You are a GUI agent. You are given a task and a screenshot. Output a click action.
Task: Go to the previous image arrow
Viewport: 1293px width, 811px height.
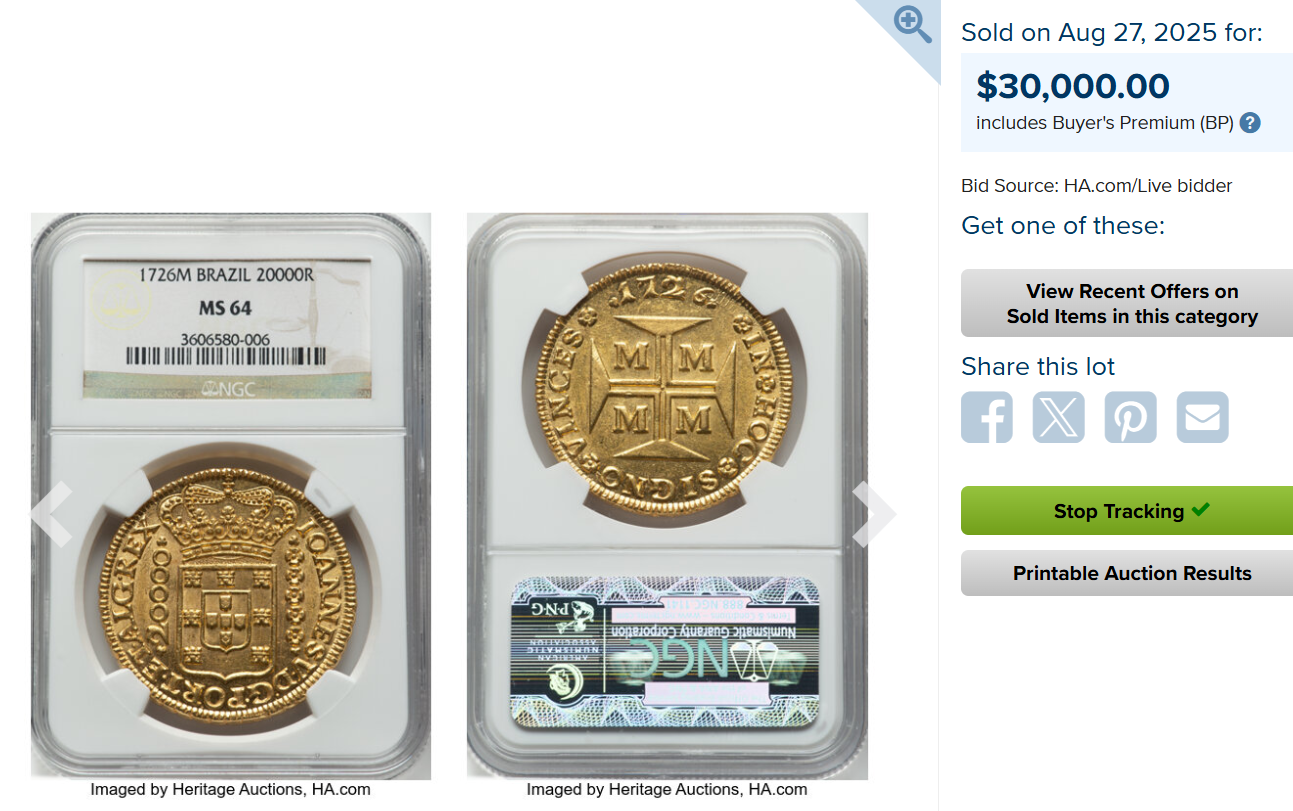pyautogui.click(x=51, y=513)
